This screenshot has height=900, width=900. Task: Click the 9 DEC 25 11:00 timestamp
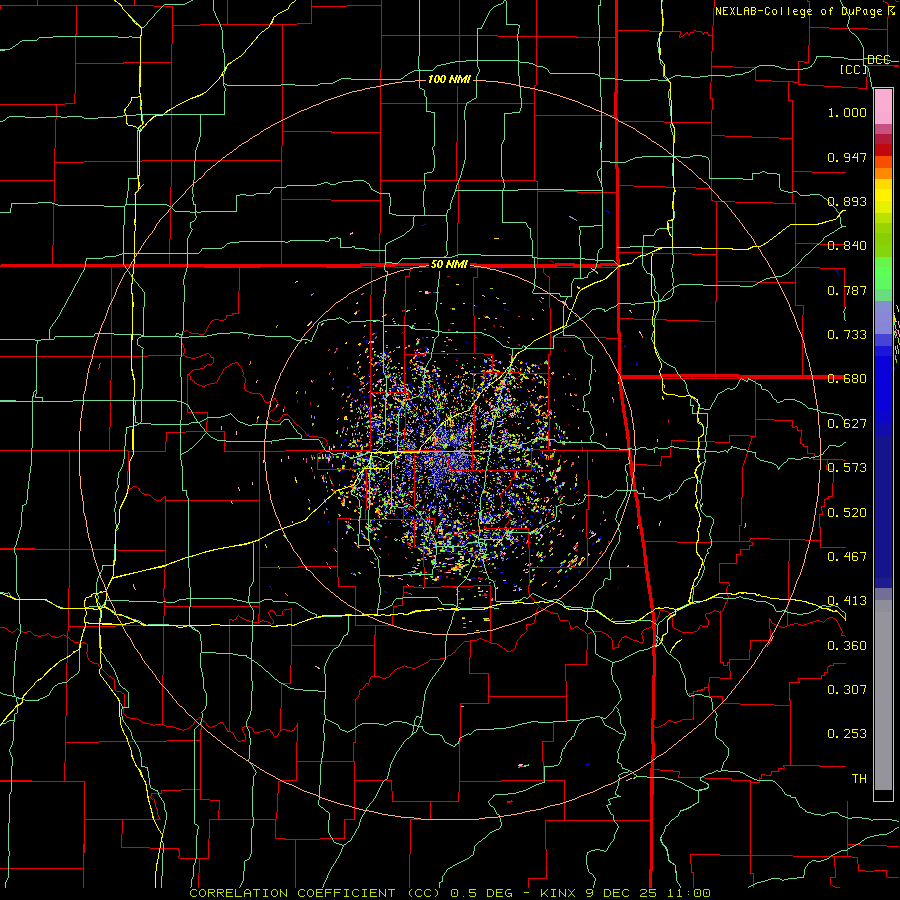point(648,893)
